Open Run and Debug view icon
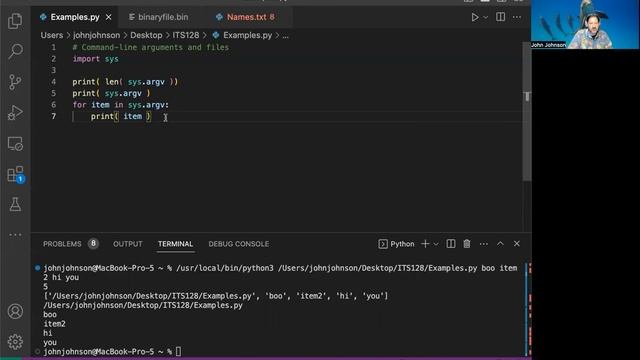This screenshot has height=360, width=640. (x=15, y=113)
